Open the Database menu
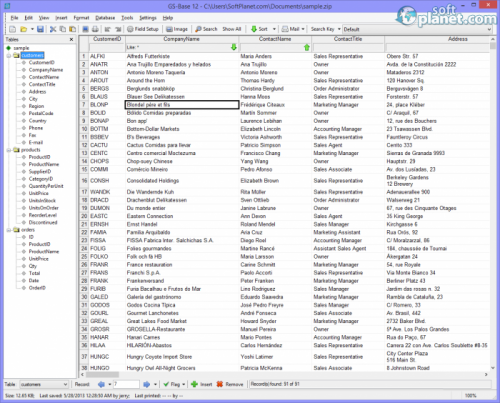Screen dimensions: 500x403 [x=105, y=18]
